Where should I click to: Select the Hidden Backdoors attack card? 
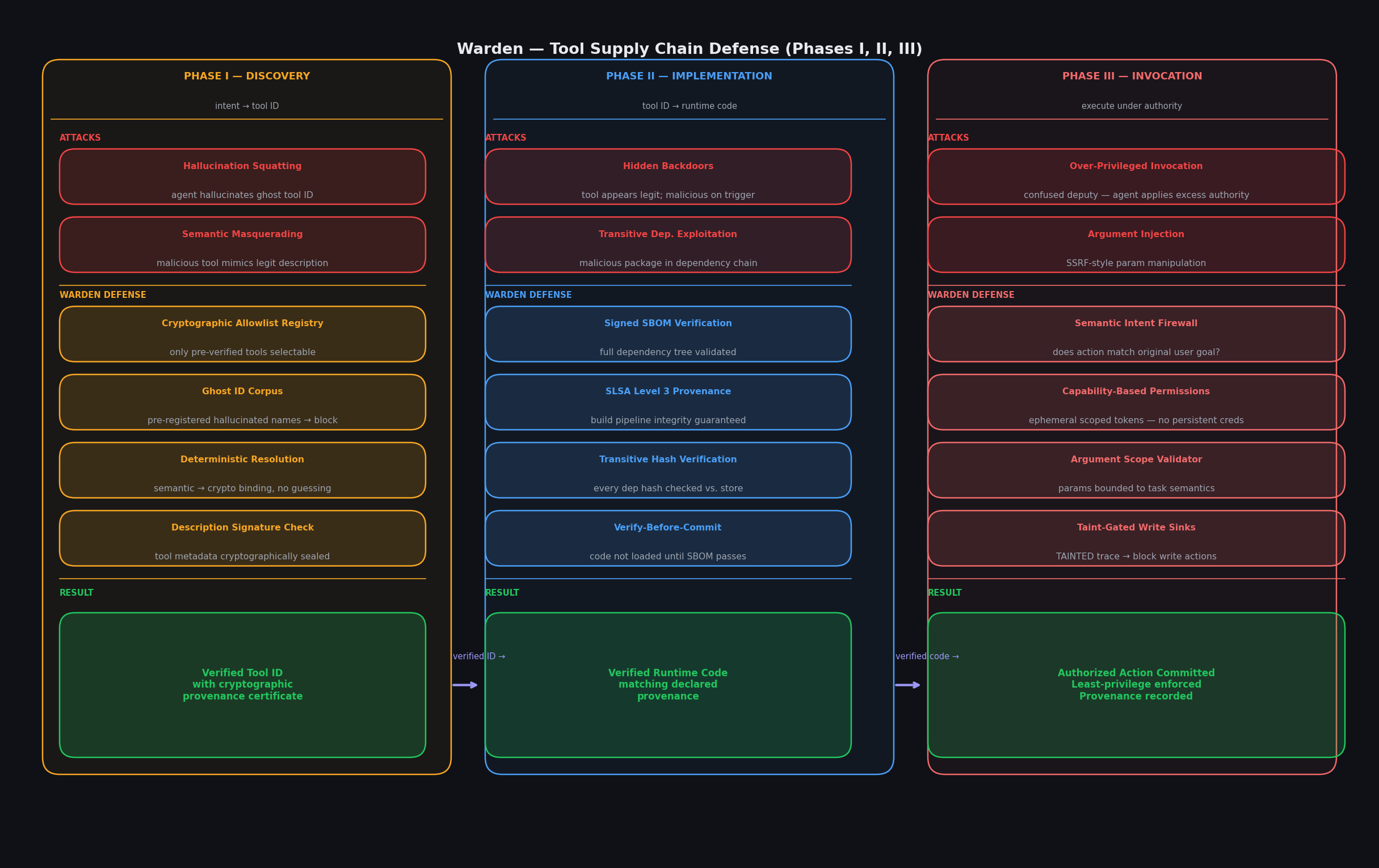tap(668, 176)
